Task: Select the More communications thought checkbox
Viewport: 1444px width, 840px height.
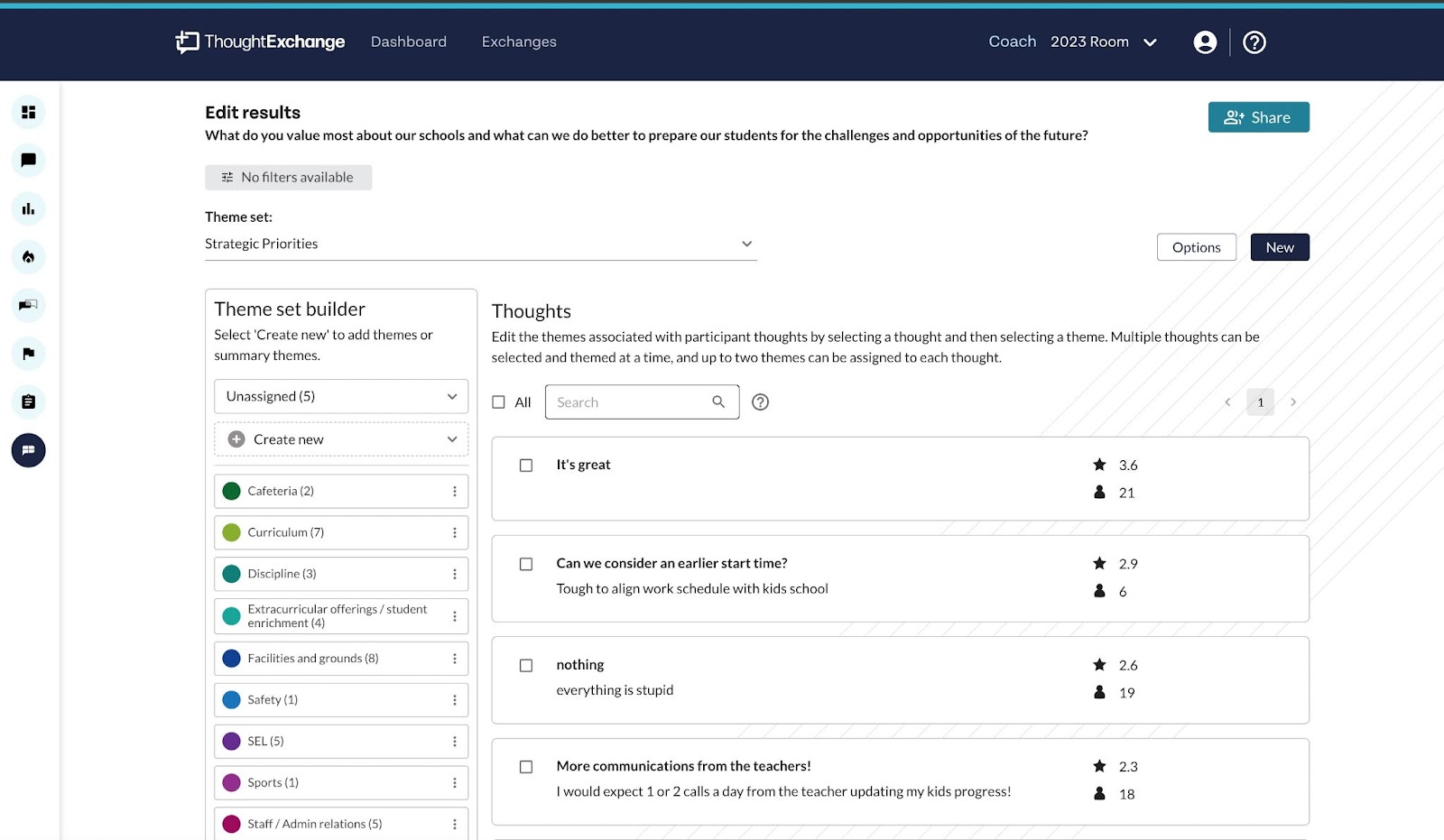Action: (526, 767)
